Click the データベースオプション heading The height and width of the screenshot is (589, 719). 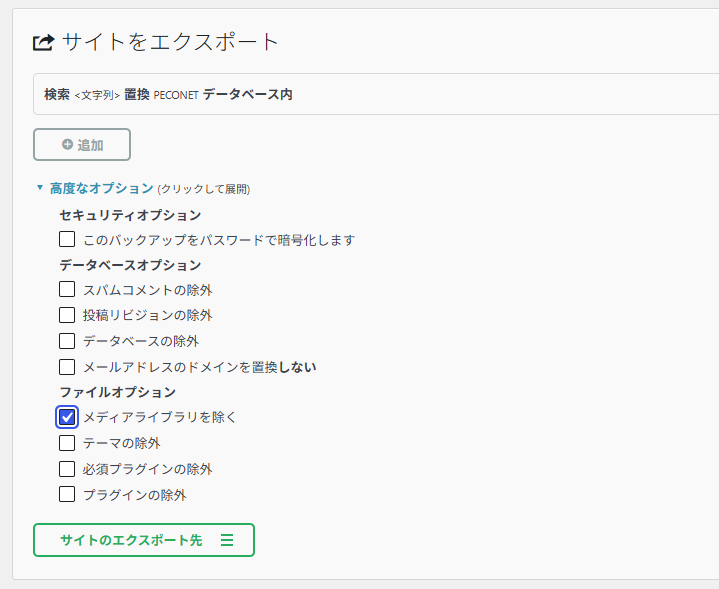[130, 265]
